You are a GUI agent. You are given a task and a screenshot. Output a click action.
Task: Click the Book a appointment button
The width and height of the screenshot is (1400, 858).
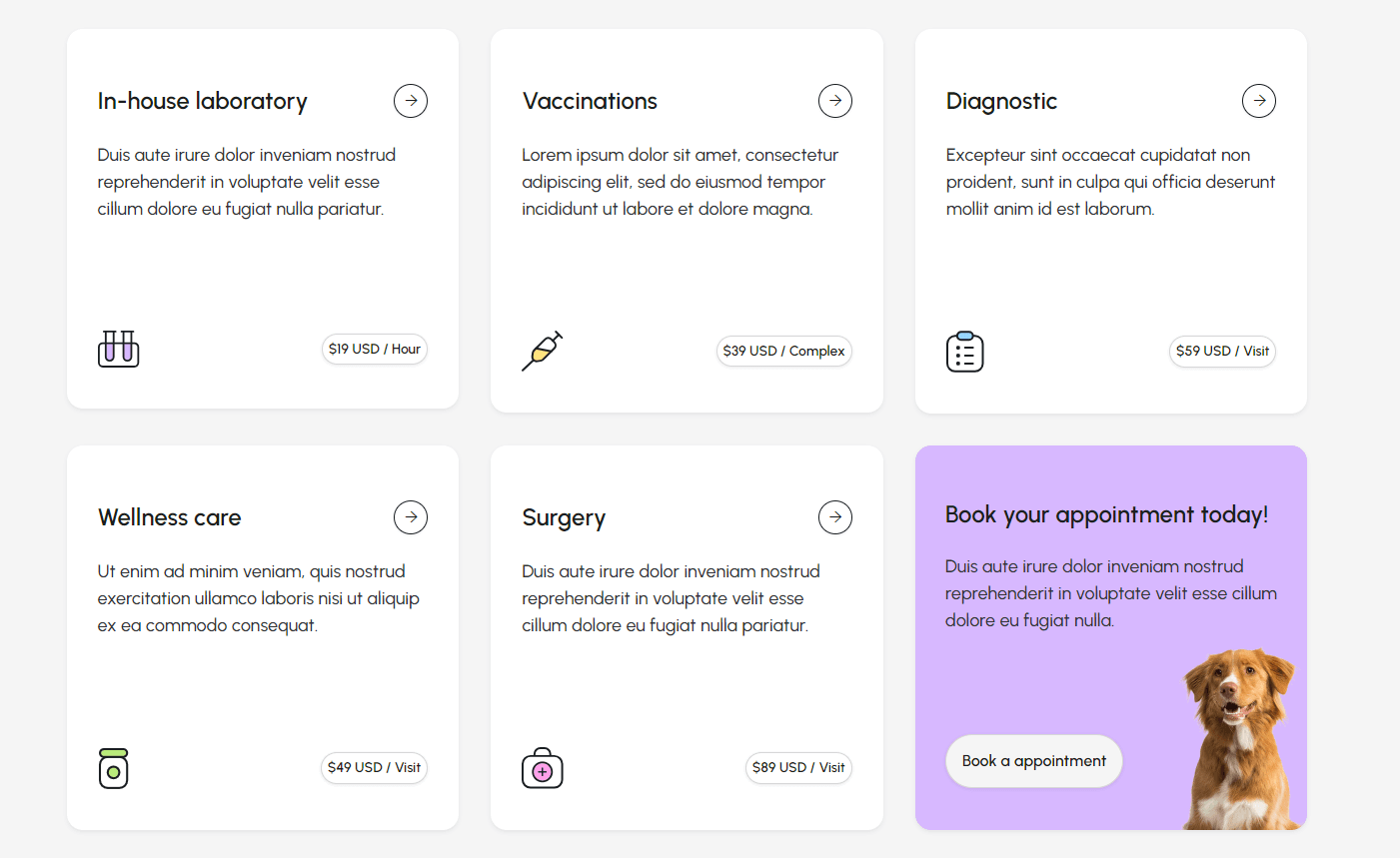point(1033,760)
